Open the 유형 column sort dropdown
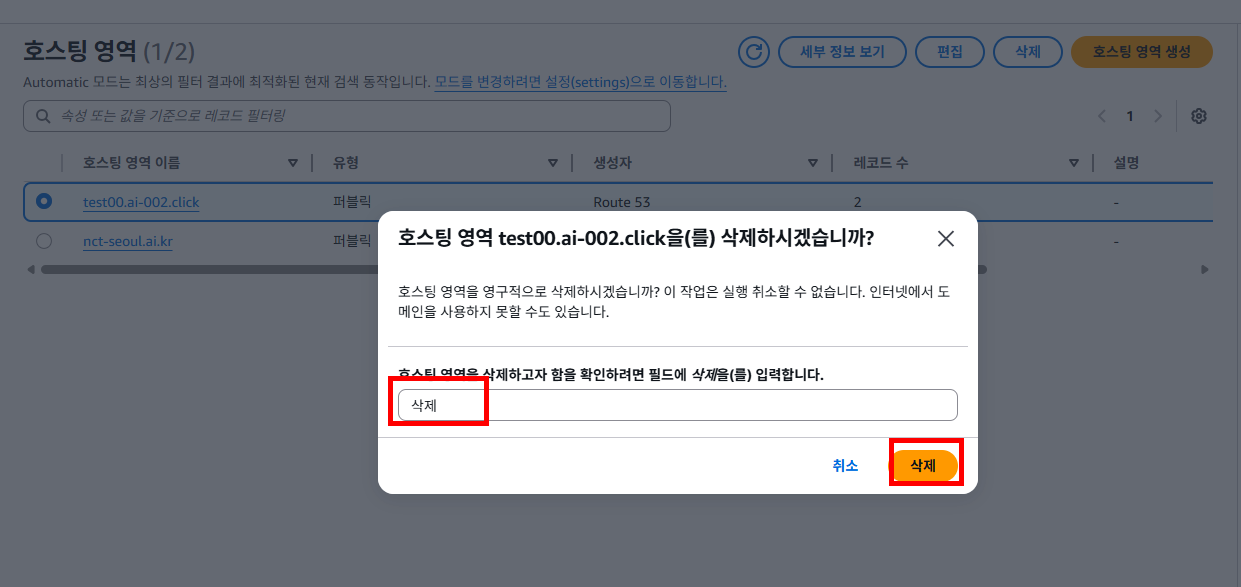Screen dimensions: 1241x587 [553, 161]
